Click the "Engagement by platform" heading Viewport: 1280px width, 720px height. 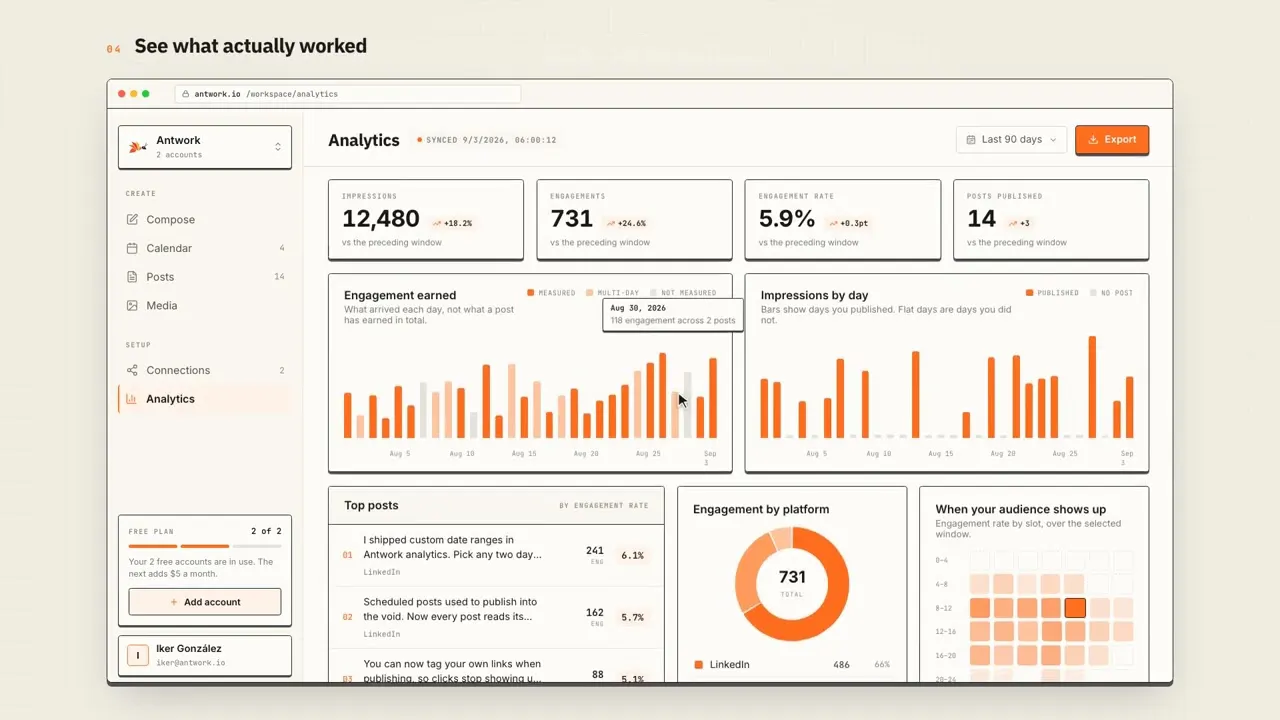(x=761, y=510)
